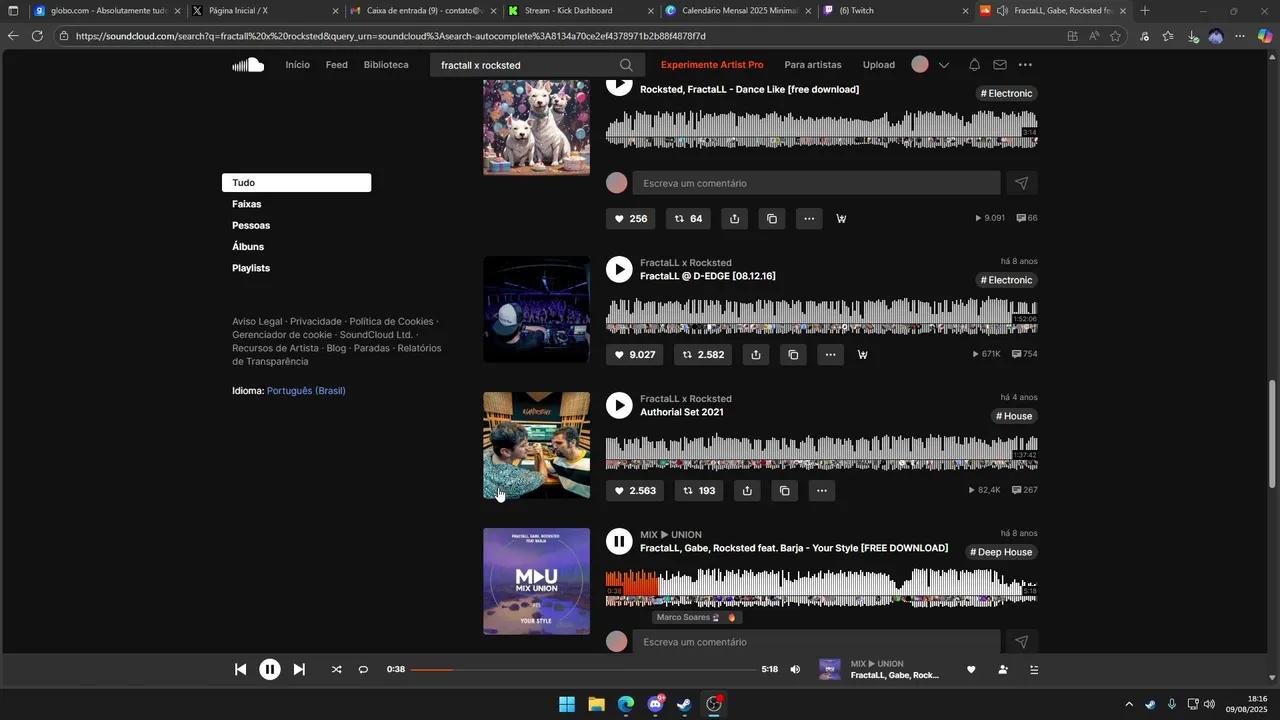Image resolution: width=1280 pixels, height=720 pixels.
Task: Click the # House tag
Action: coord(1014,416)
